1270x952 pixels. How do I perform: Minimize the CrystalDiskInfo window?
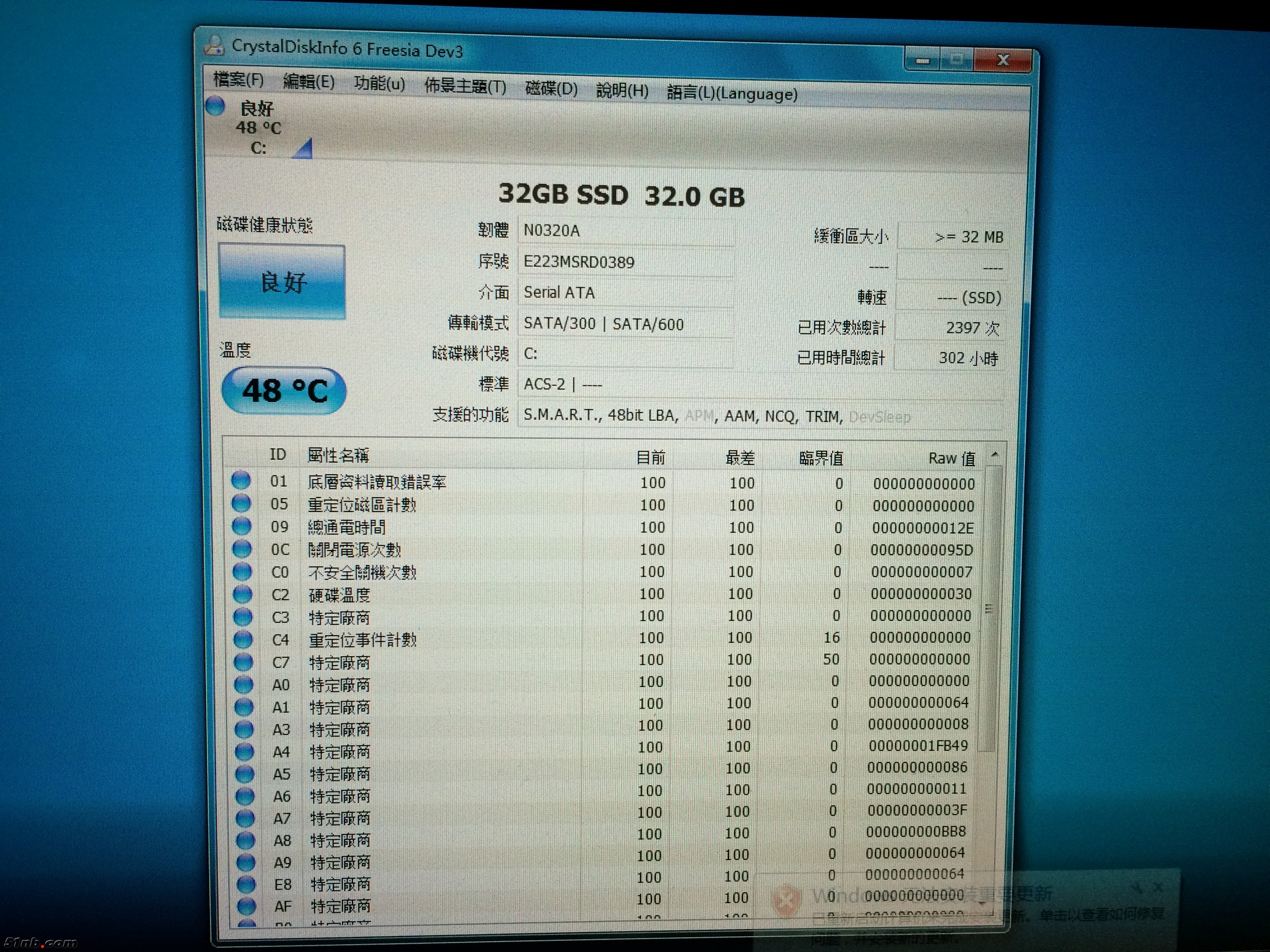point(923,60)
